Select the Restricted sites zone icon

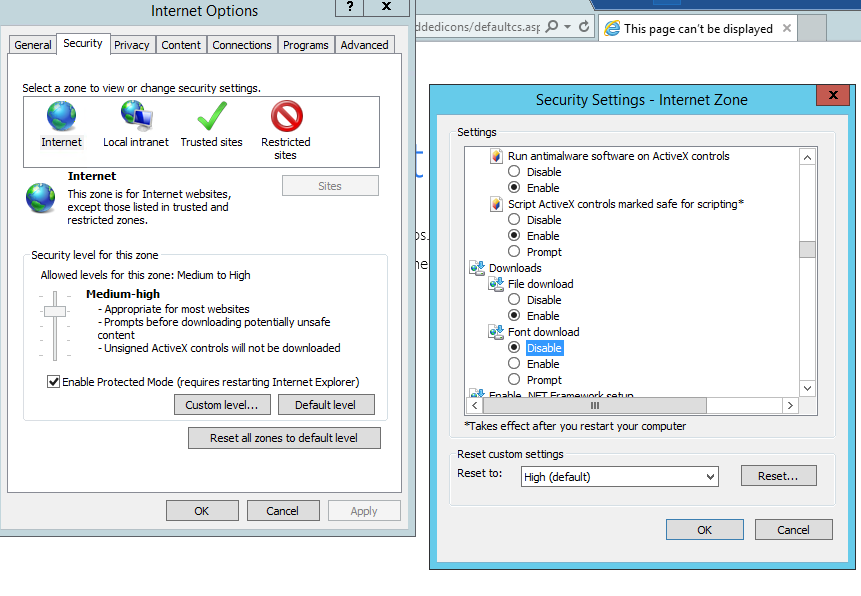pyautogui.click(x=287, y=116)
